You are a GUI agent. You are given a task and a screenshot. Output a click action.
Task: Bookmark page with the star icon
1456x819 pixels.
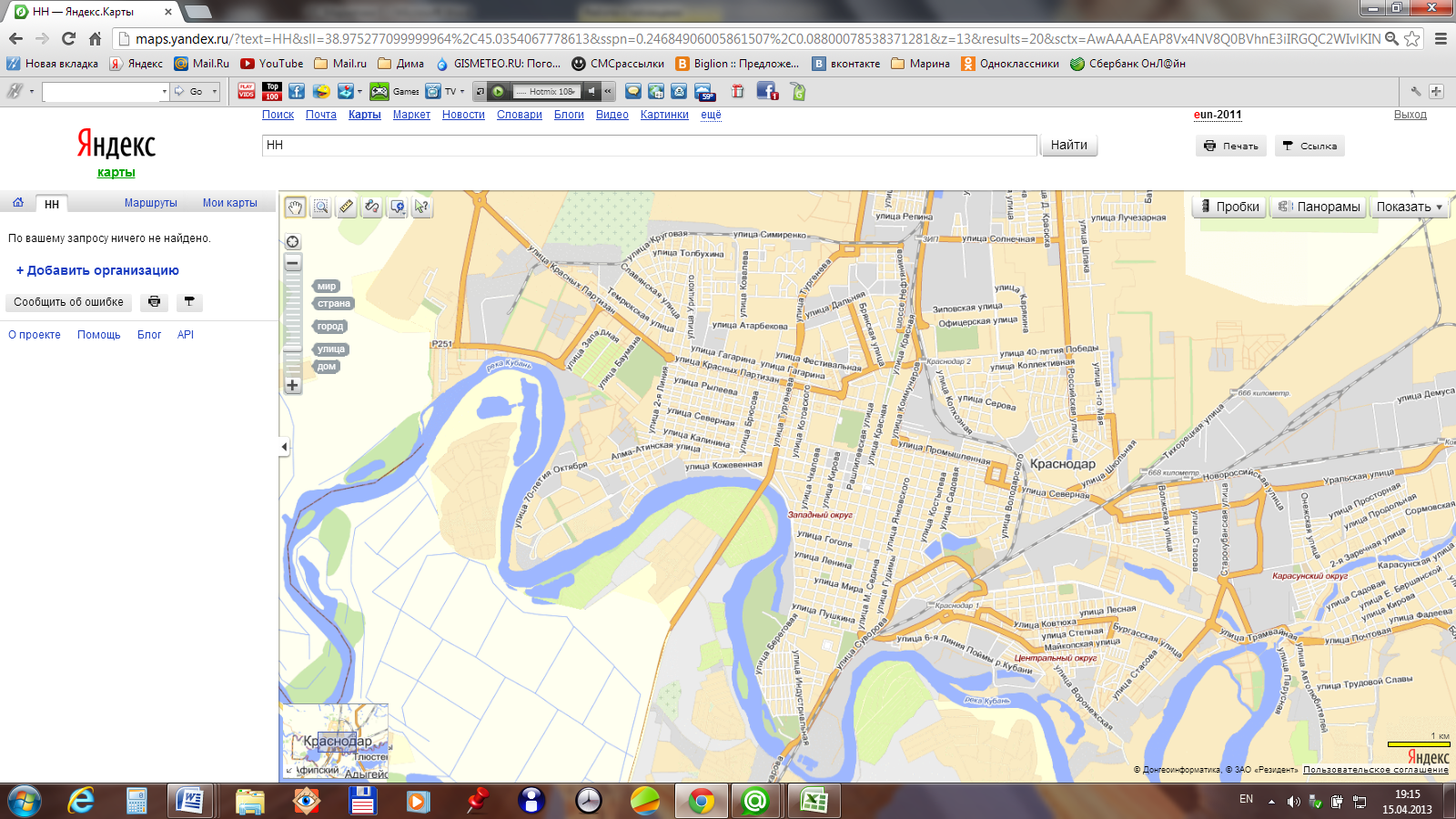point(1412,39)
